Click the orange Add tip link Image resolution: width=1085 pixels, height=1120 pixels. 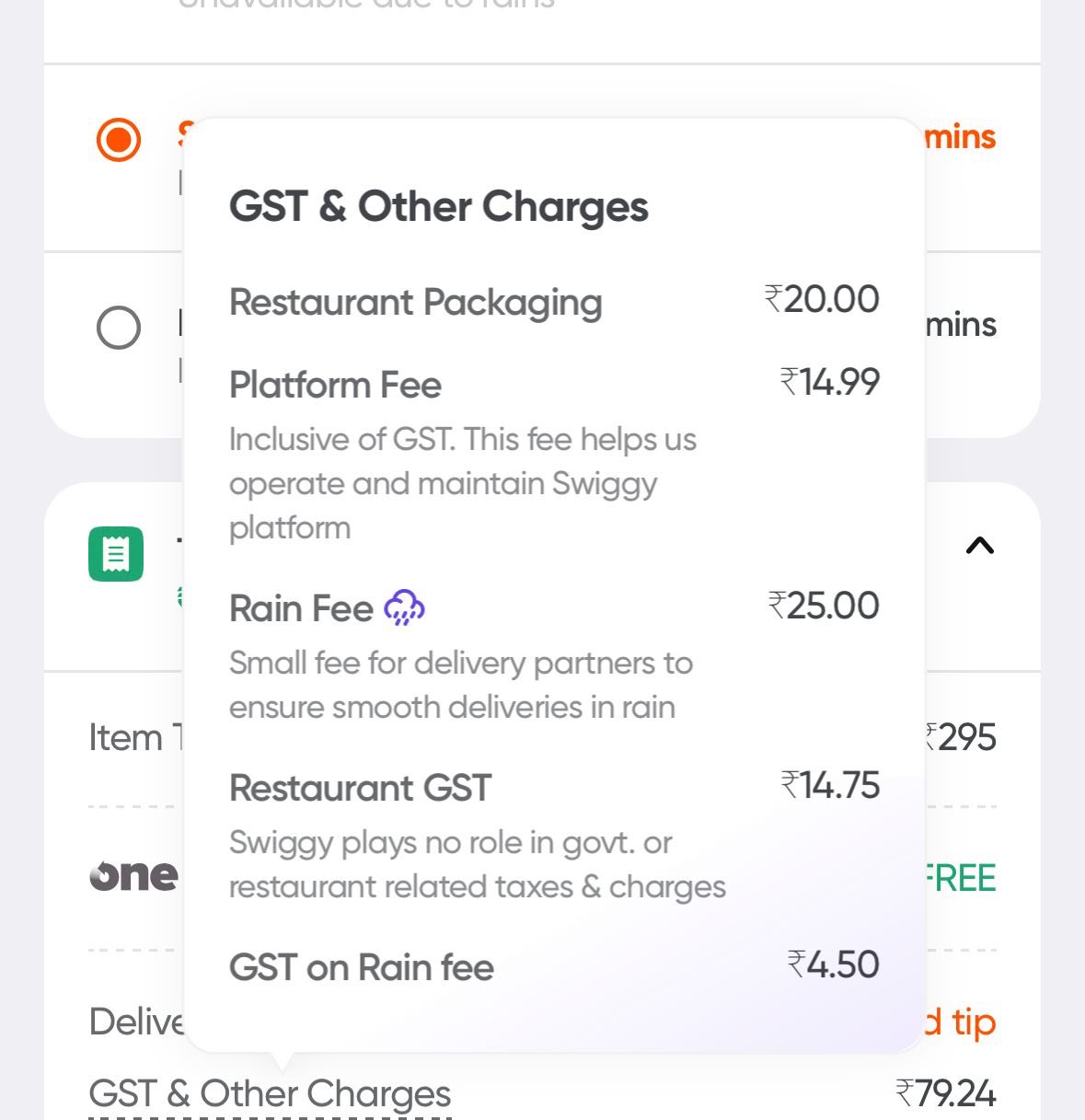[962, 1022]
